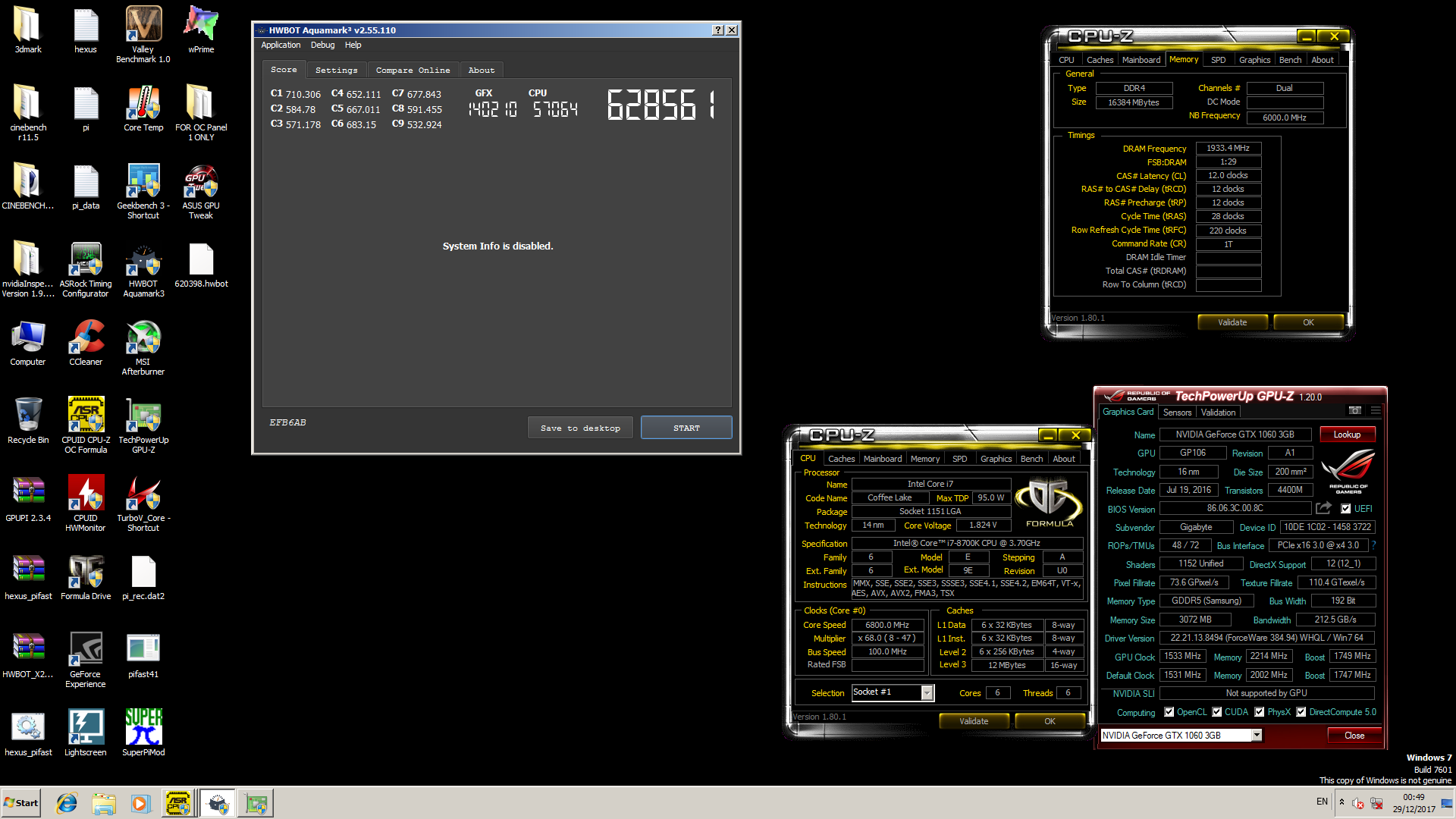Screen dimensions: 1456x819
Task: Click START button in Aquamark
Action: (x=686, y=428)
